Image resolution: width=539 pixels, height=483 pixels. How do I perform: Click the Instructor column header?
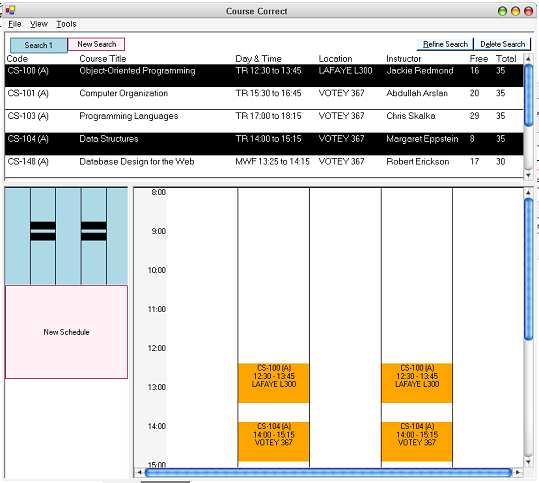[404, 59]
